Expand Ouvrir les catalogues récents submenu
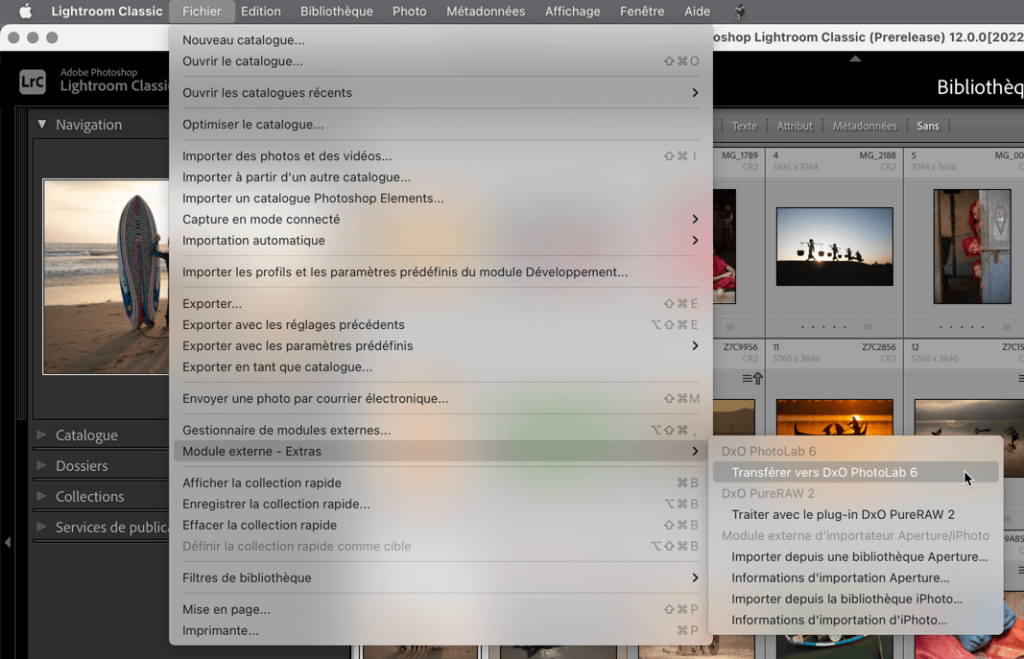1024x659 pixels. coord(440,93)
